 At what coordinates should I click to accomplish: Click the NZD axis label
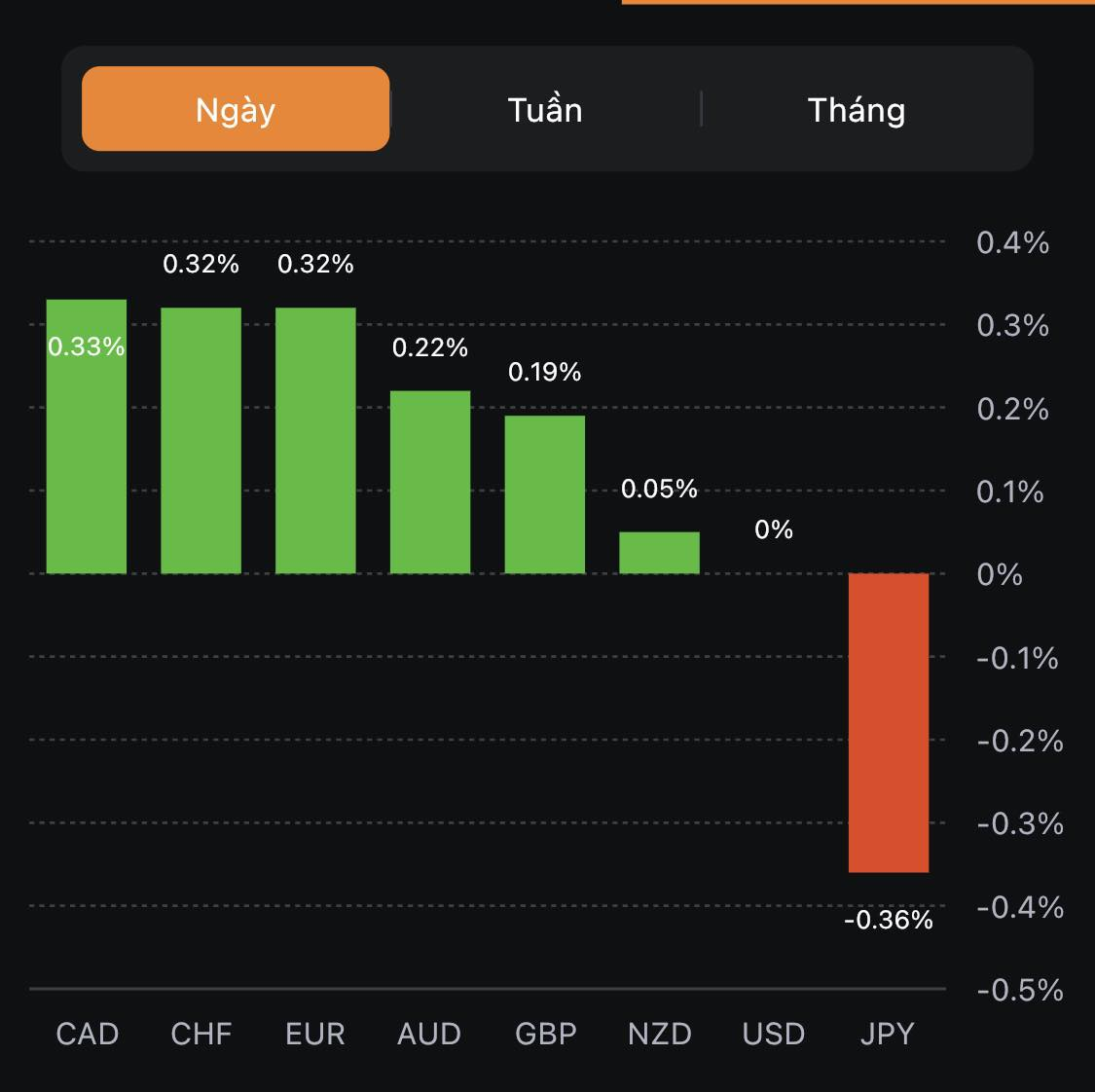[659, 1034]
